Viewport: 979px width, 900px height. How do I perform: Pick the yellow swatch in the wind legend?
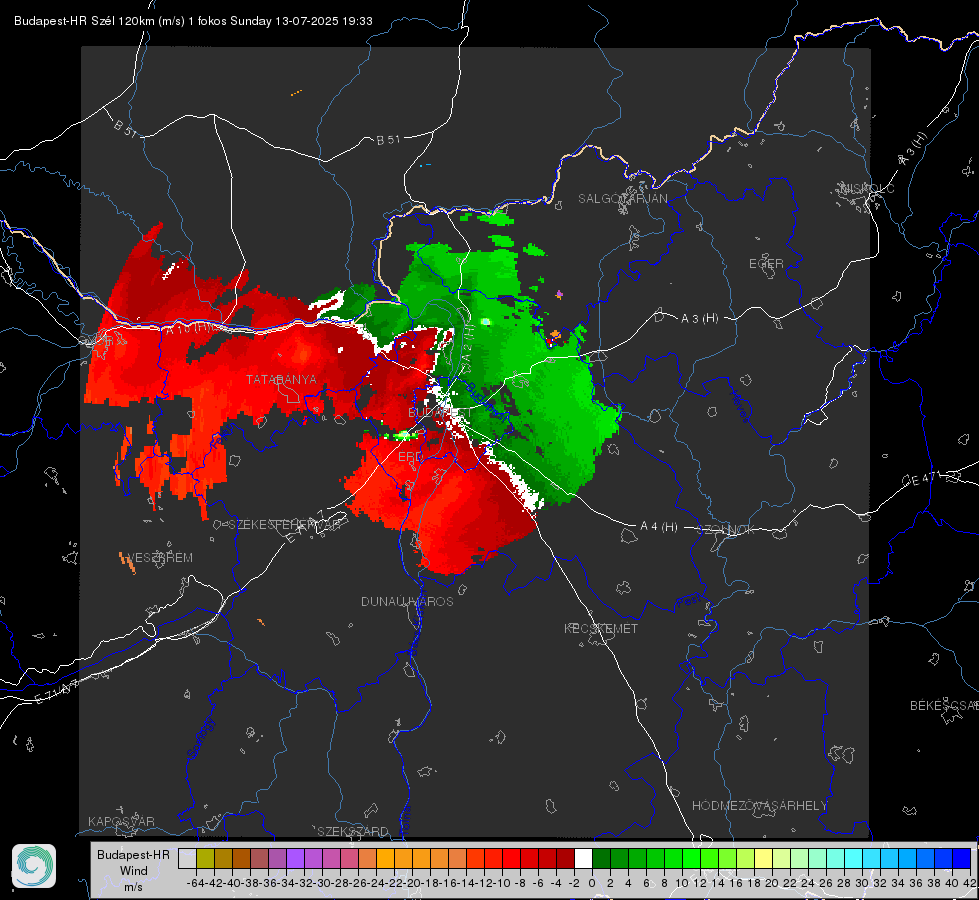[764, 858]
